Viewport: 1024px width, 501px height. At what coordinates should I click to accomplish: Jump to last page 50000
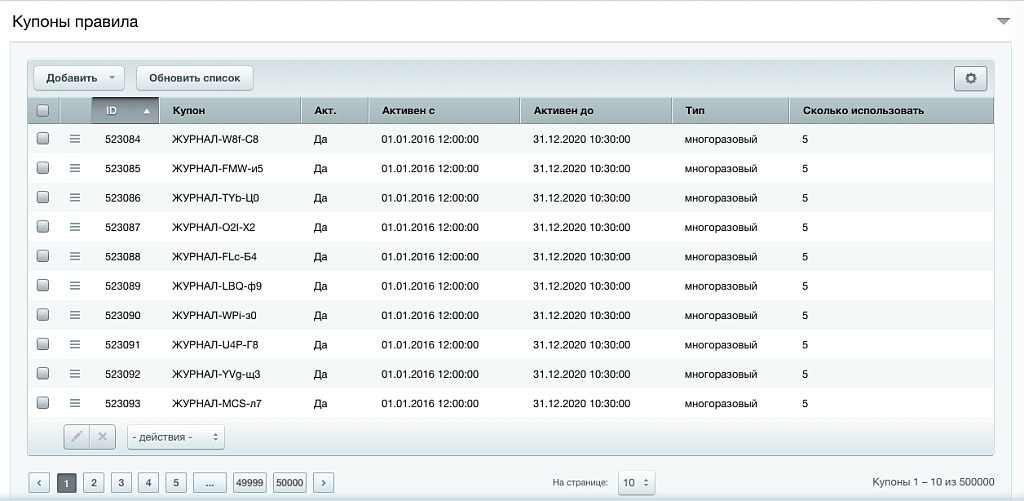pyautogui.click(x=289, y=483)
